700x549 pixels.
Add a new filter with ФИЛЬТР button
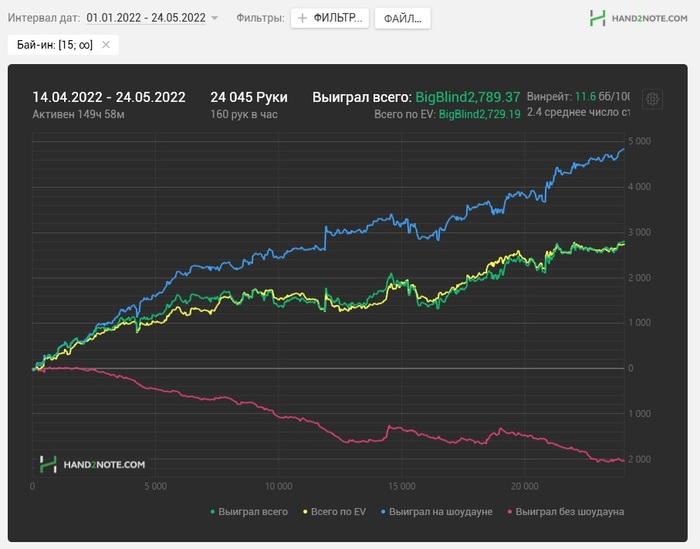(x=329, y=18)
